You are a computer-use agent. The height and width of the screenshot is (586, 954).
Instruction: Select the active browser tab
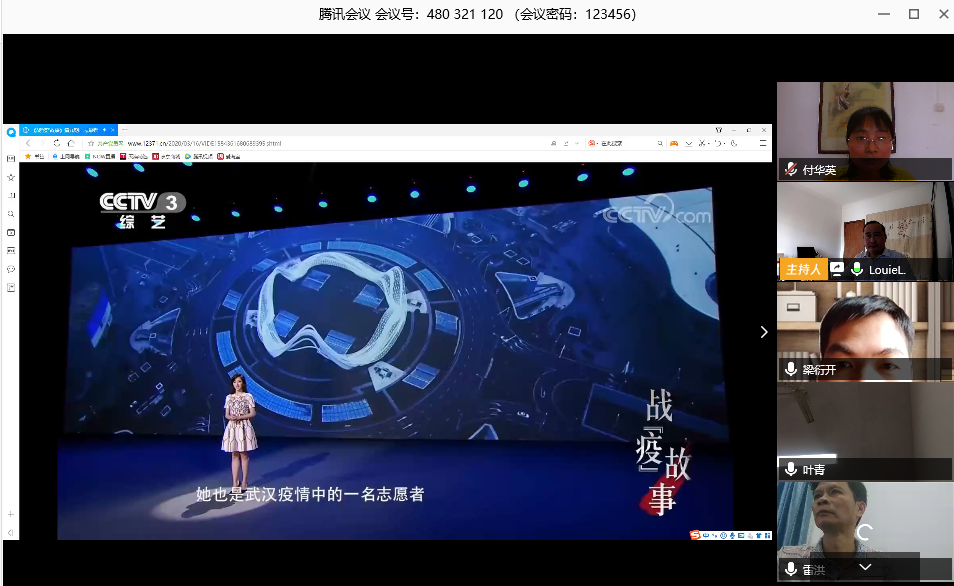(62, 130)
